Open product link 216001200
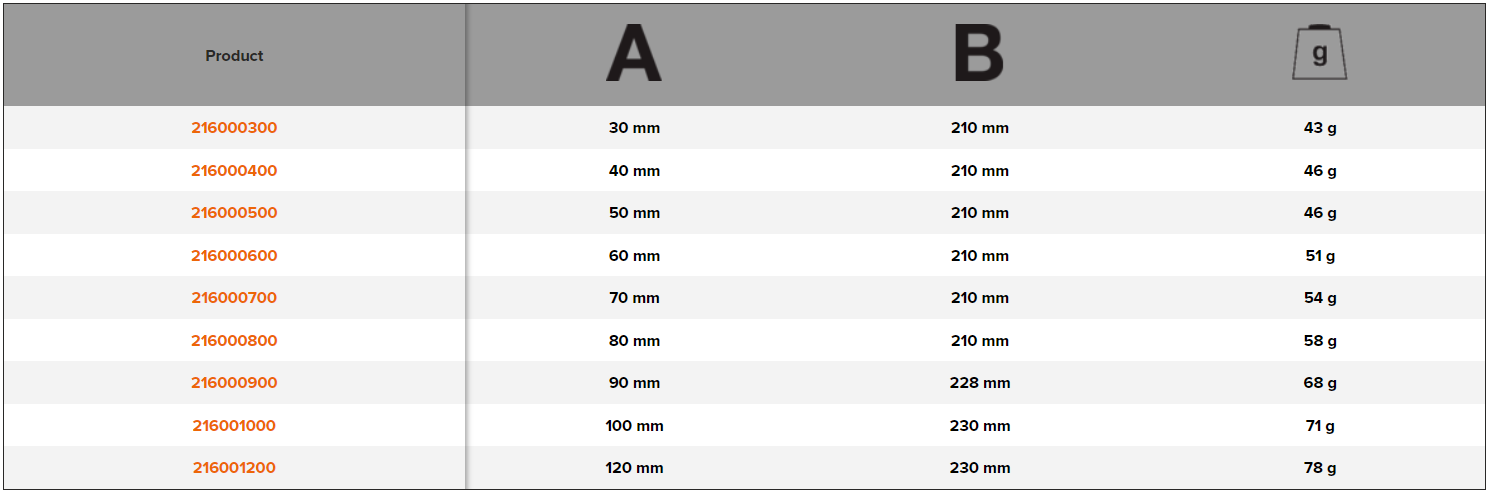Screen dimensions: 1489x492 (234, 468)
